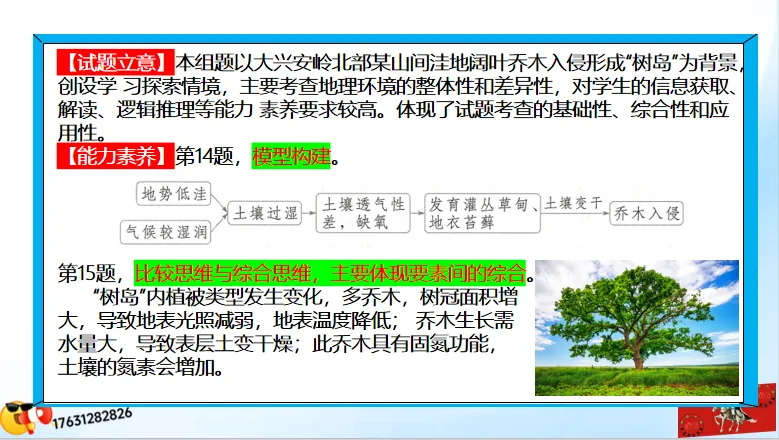The image size is (779, 440).
Task: Click the phone number 17631282826
Action: coord(92,417)
